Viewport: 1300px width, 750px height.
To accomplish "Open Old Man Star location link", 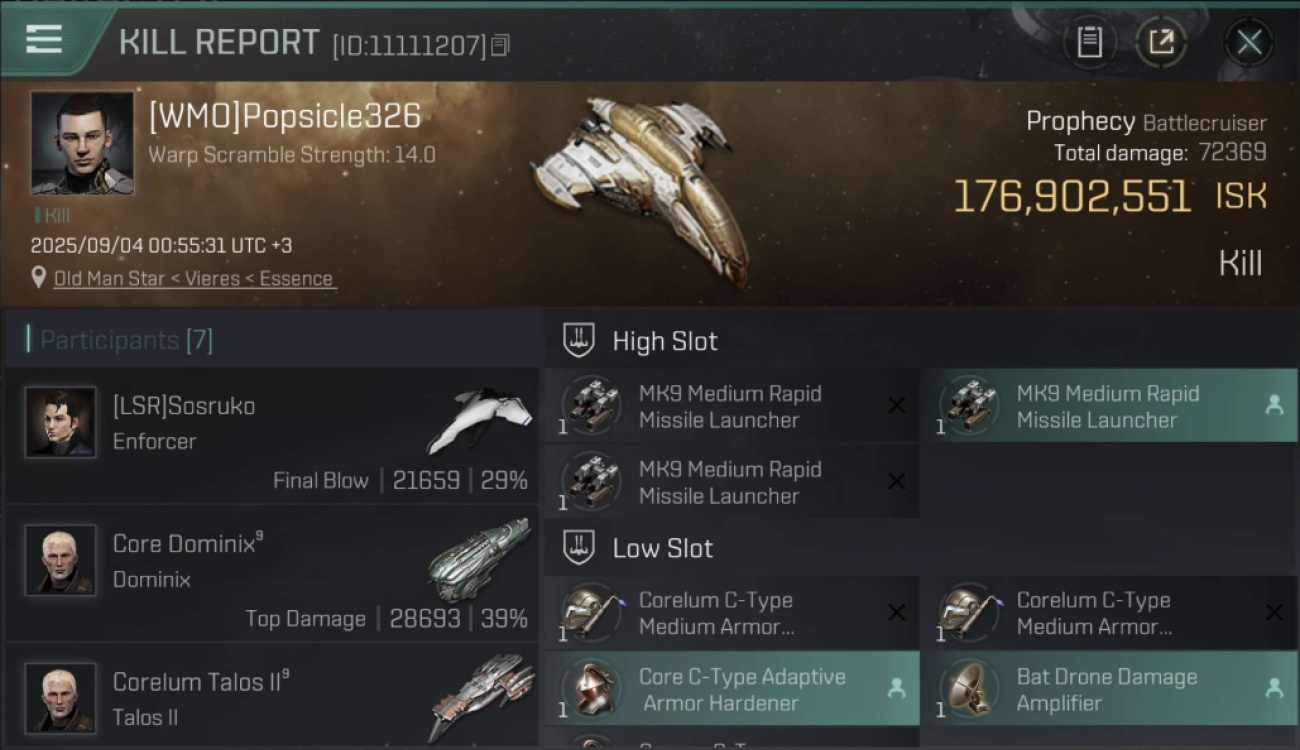I will click(195, 279).
